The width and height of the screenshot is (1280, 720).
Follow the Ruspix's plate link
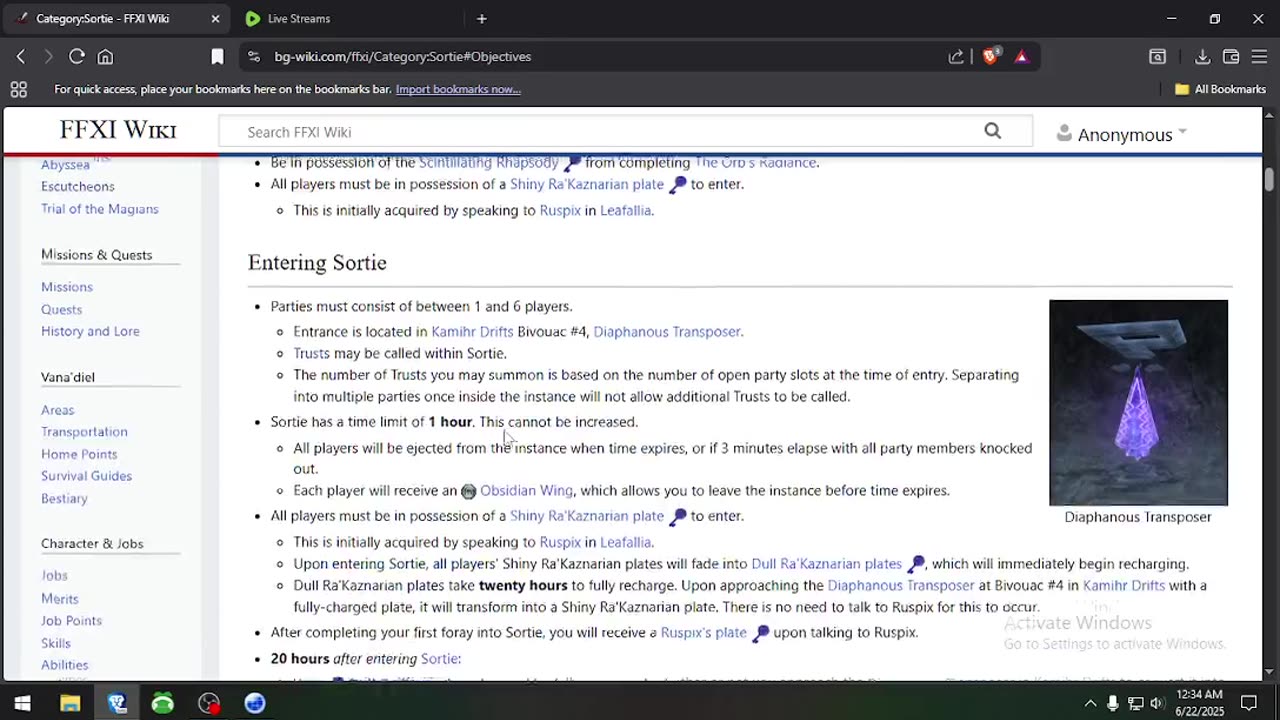point(704,633)
